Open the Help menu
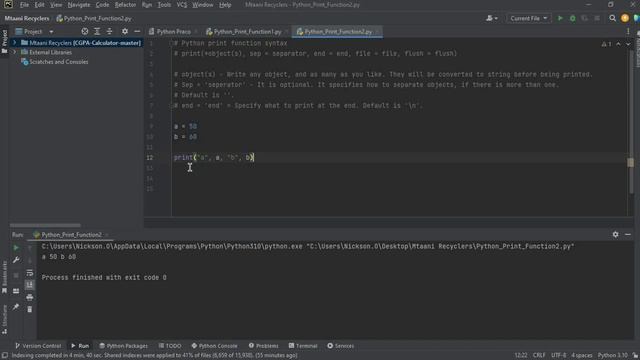640x360 pixels. click(225, 5)
